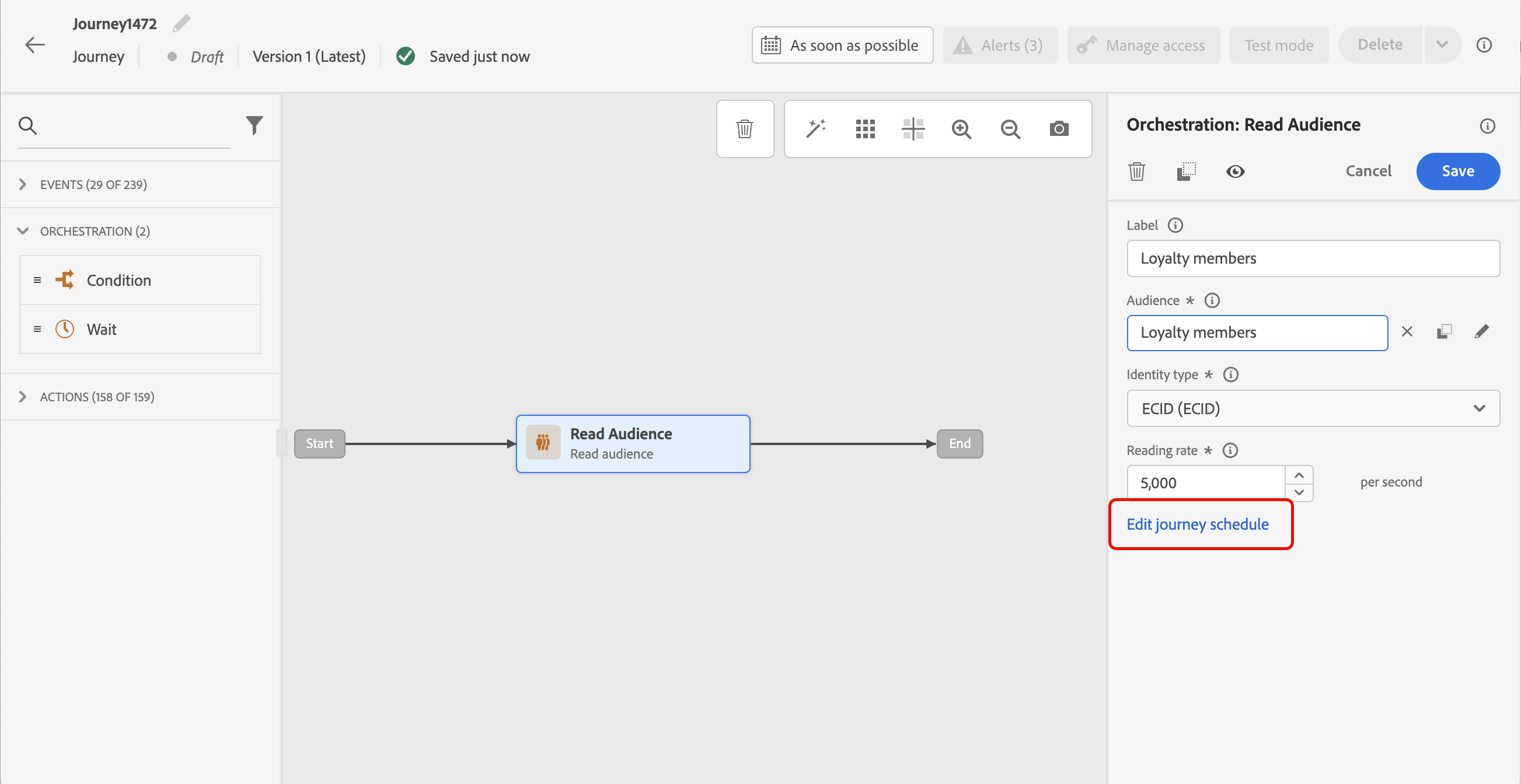
Task: Expand the EVENTS section
Action: tap(22, 185)
